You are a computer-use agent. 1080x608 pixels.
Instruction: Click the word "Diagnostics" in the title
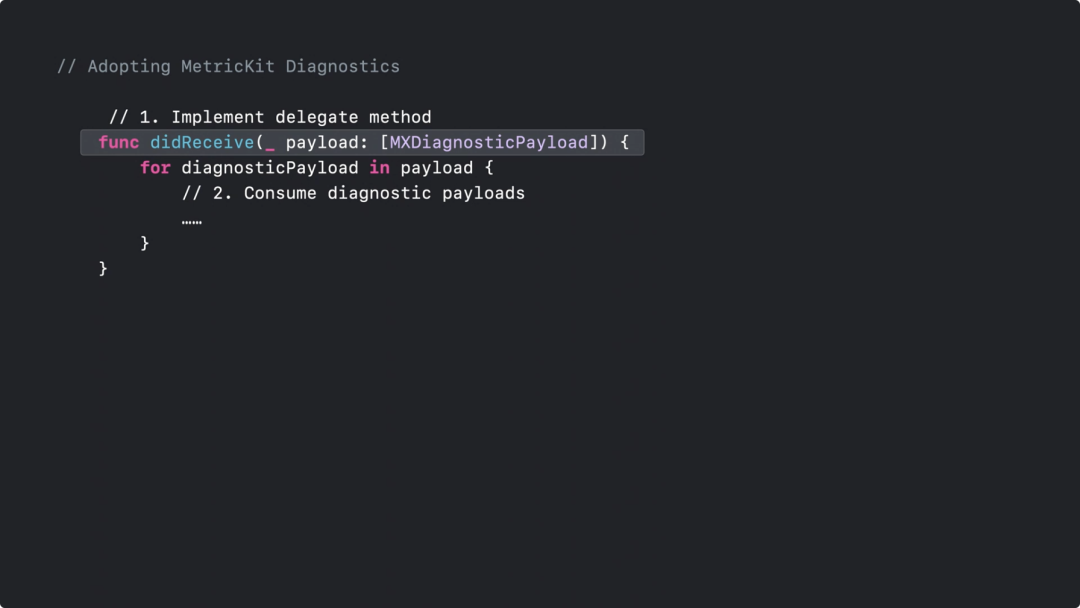(343, 67)
